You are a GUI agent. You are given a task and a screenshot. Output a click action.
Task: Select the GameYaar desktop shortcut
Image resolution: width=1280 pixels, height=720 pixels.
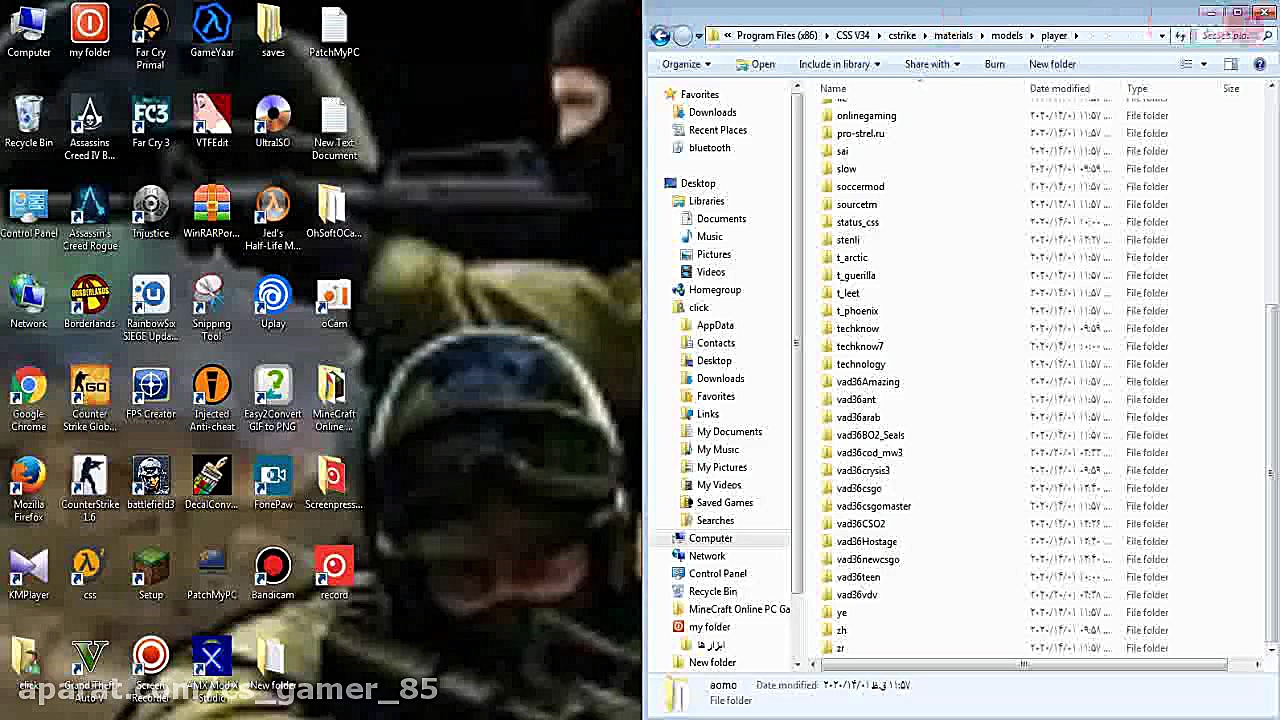[212, 32]
